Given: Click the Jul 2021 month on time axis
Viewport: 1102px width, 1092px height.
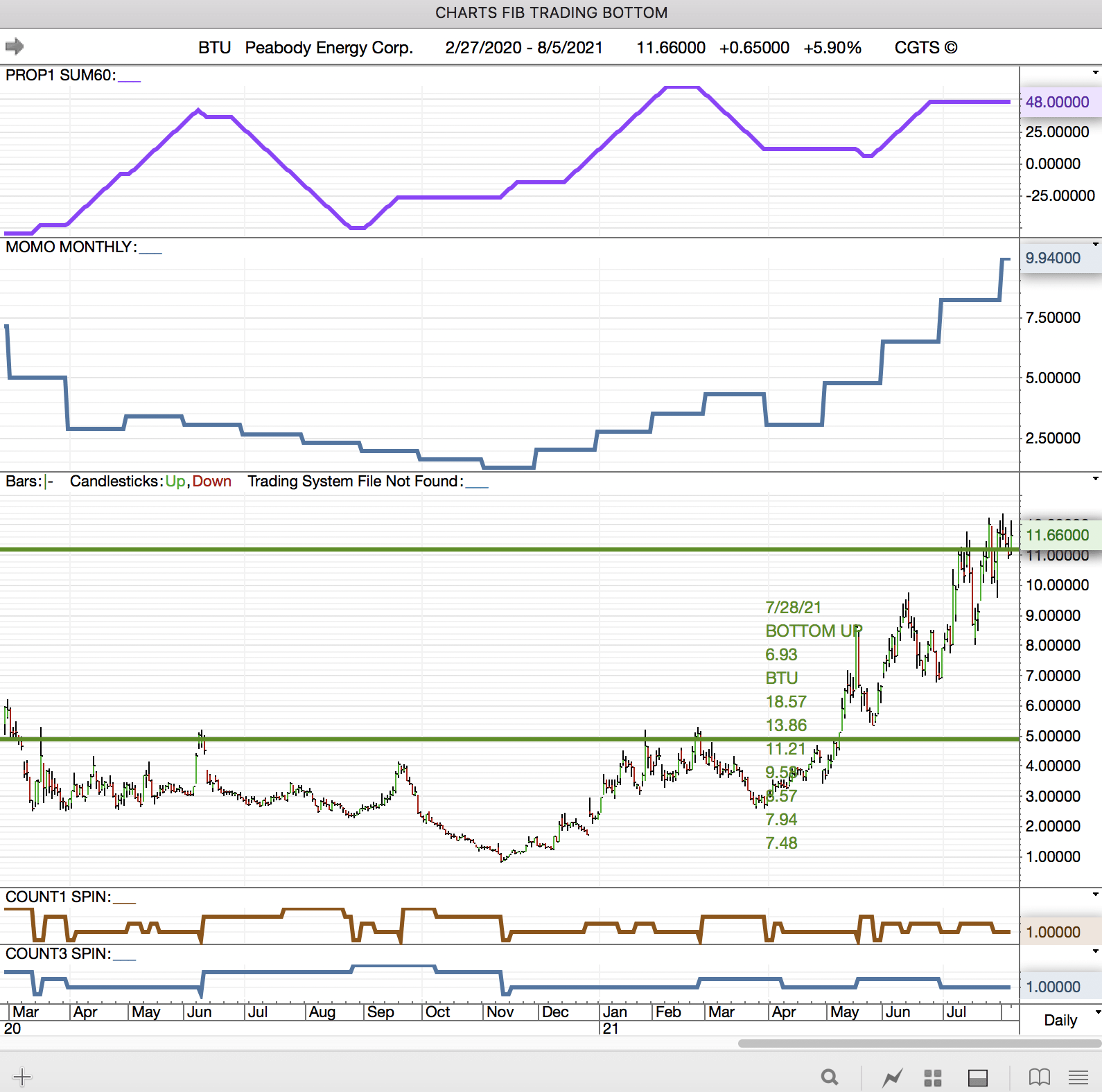Looking at the screenshot, I should (x=956, y=1012).
